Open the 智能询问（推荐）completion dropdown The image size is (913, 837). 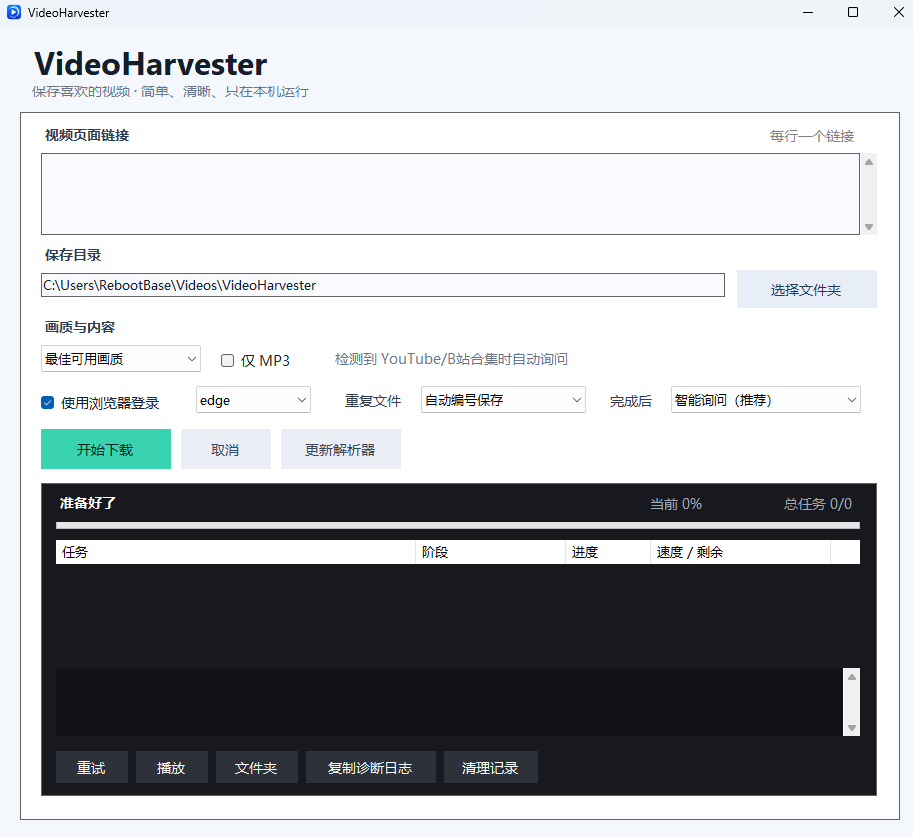(766, 400)
